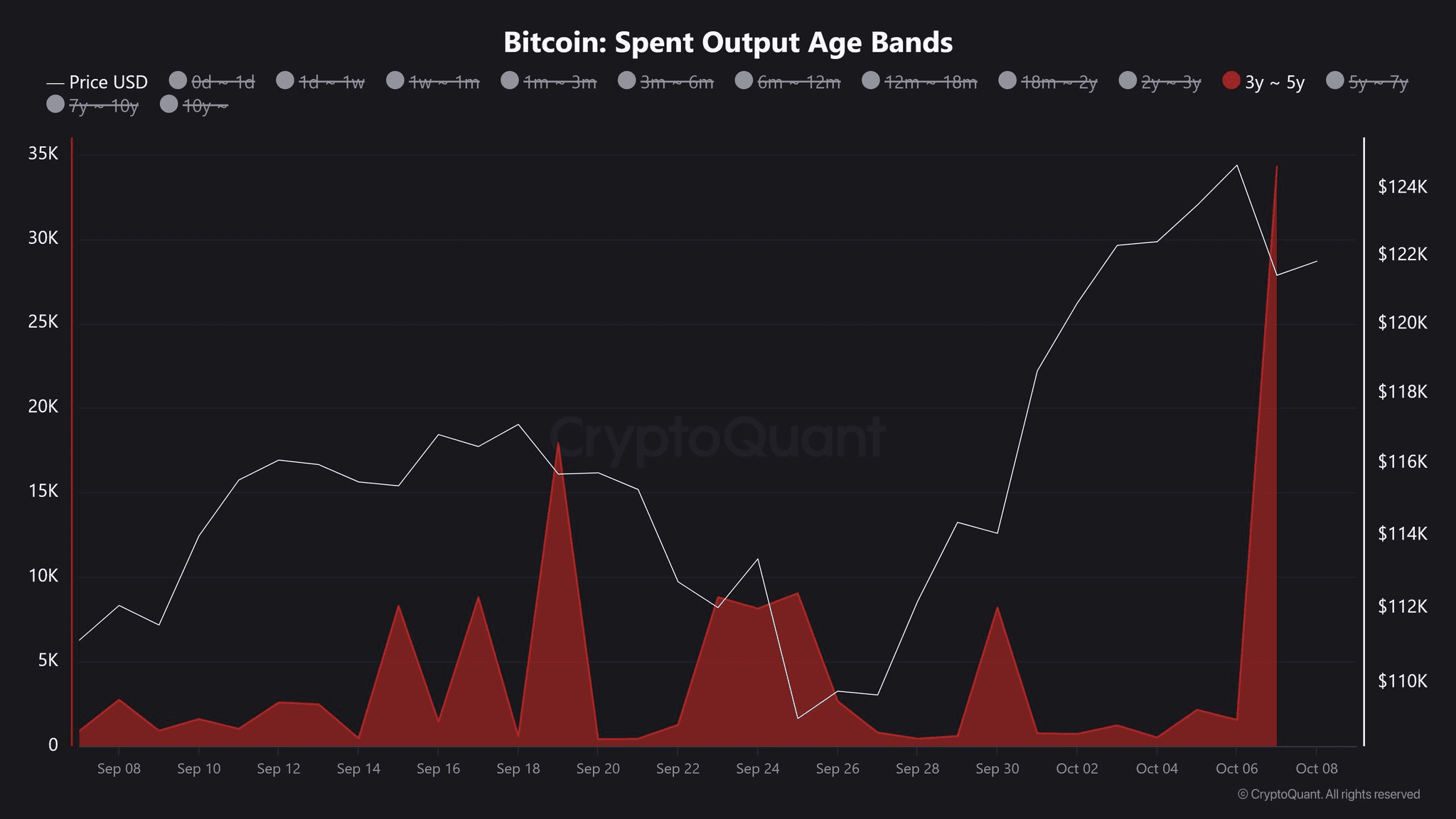The width and height of the screenshot is (1456, 819).
Task: Click the 35K left axis label
Action: point(43,154)
